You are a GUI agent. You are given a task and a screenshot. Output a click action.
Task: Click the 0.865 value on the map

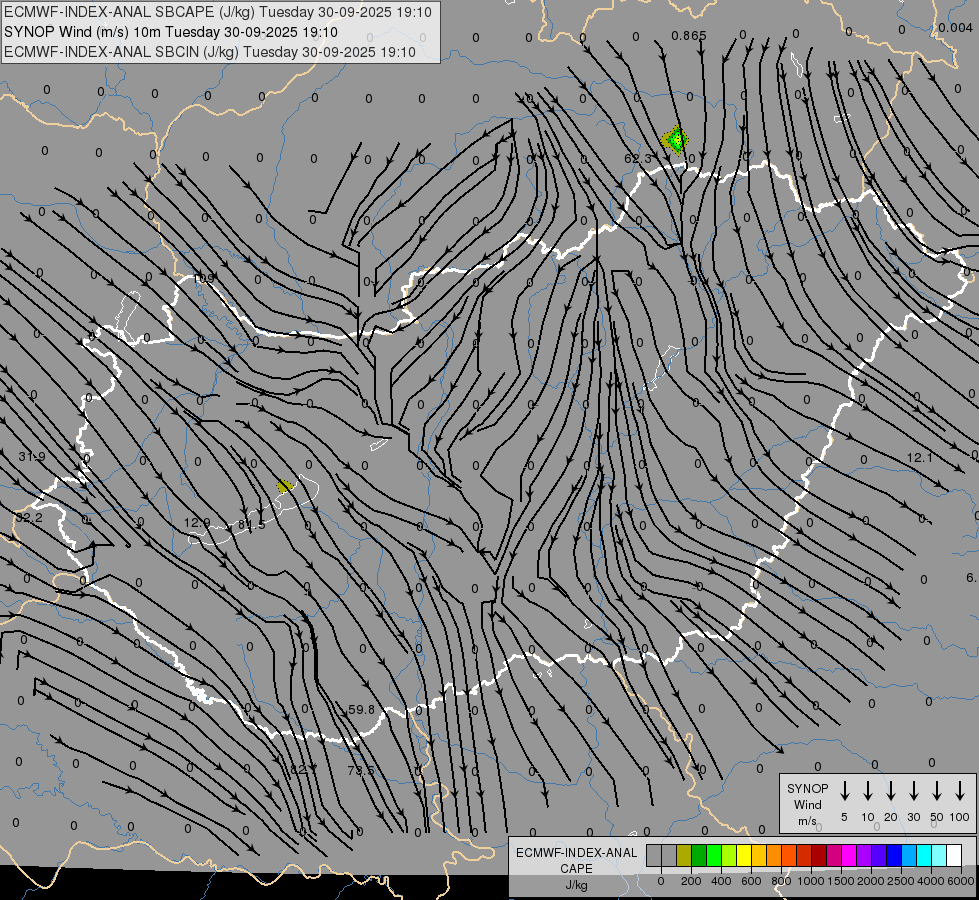[x=689, y=36]
